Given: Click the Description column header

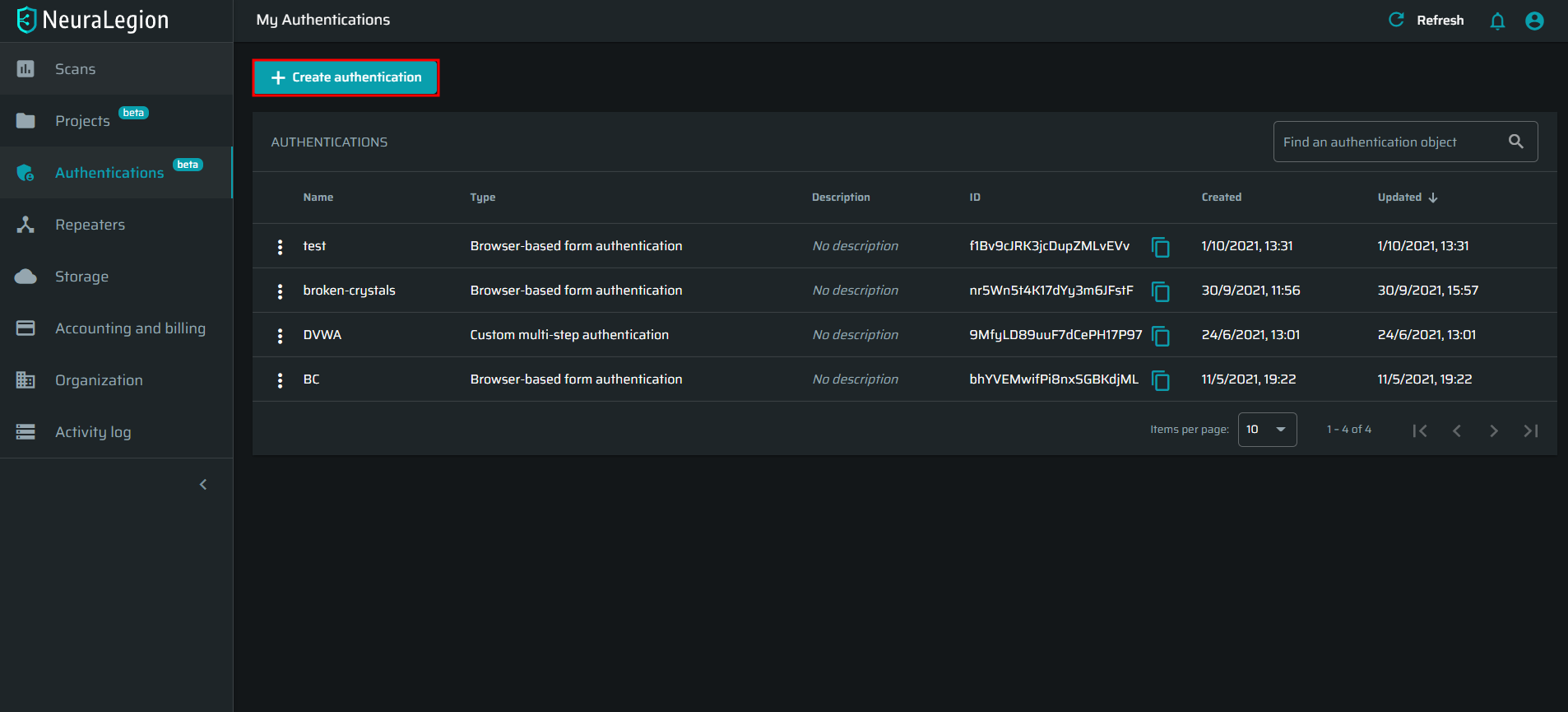Looking at the screenshot, I should coord(841,198).
